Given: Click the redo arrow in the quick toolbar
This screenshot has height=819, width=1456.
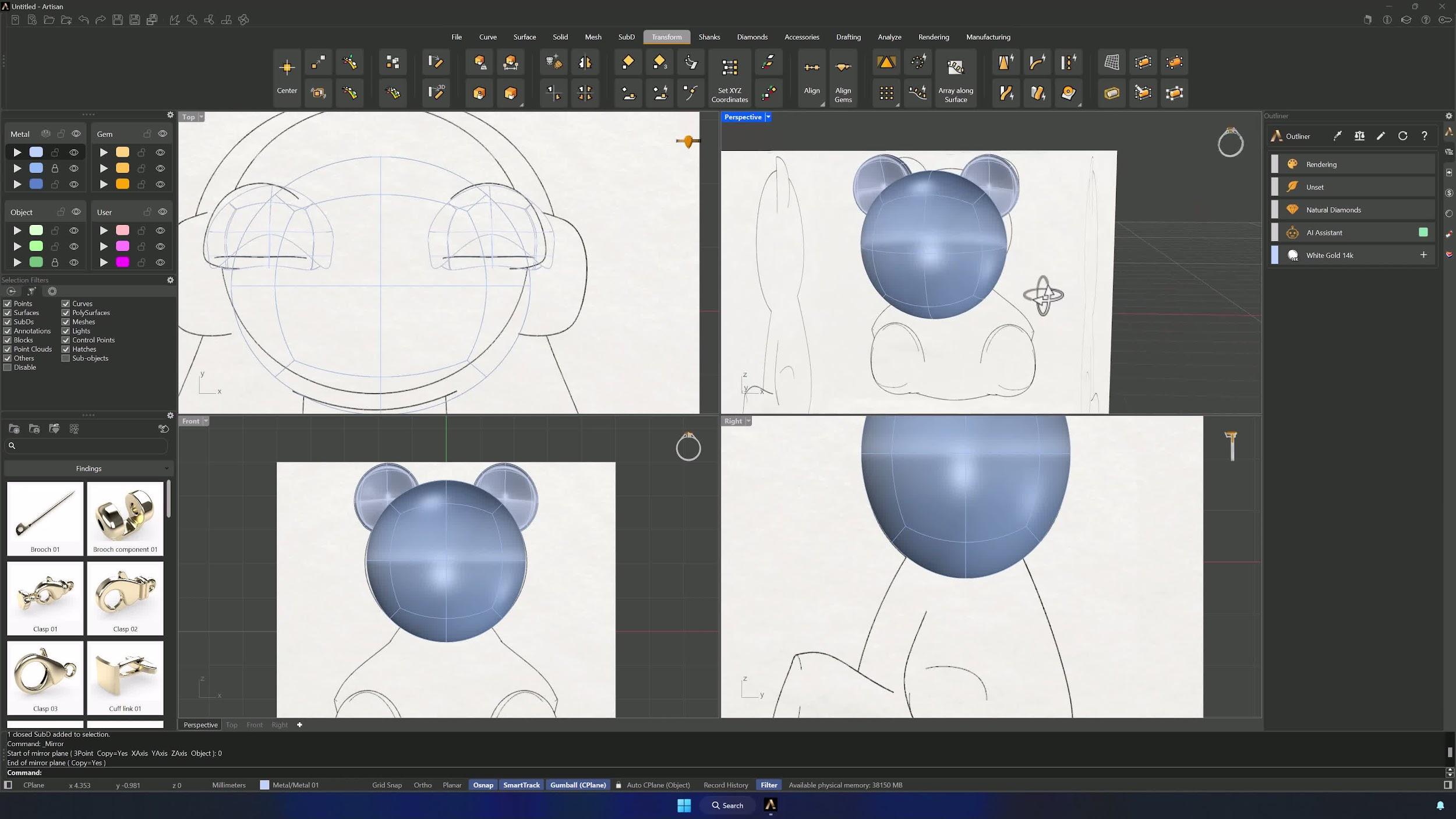Looking at the screenshot, I should coord(100,20).
